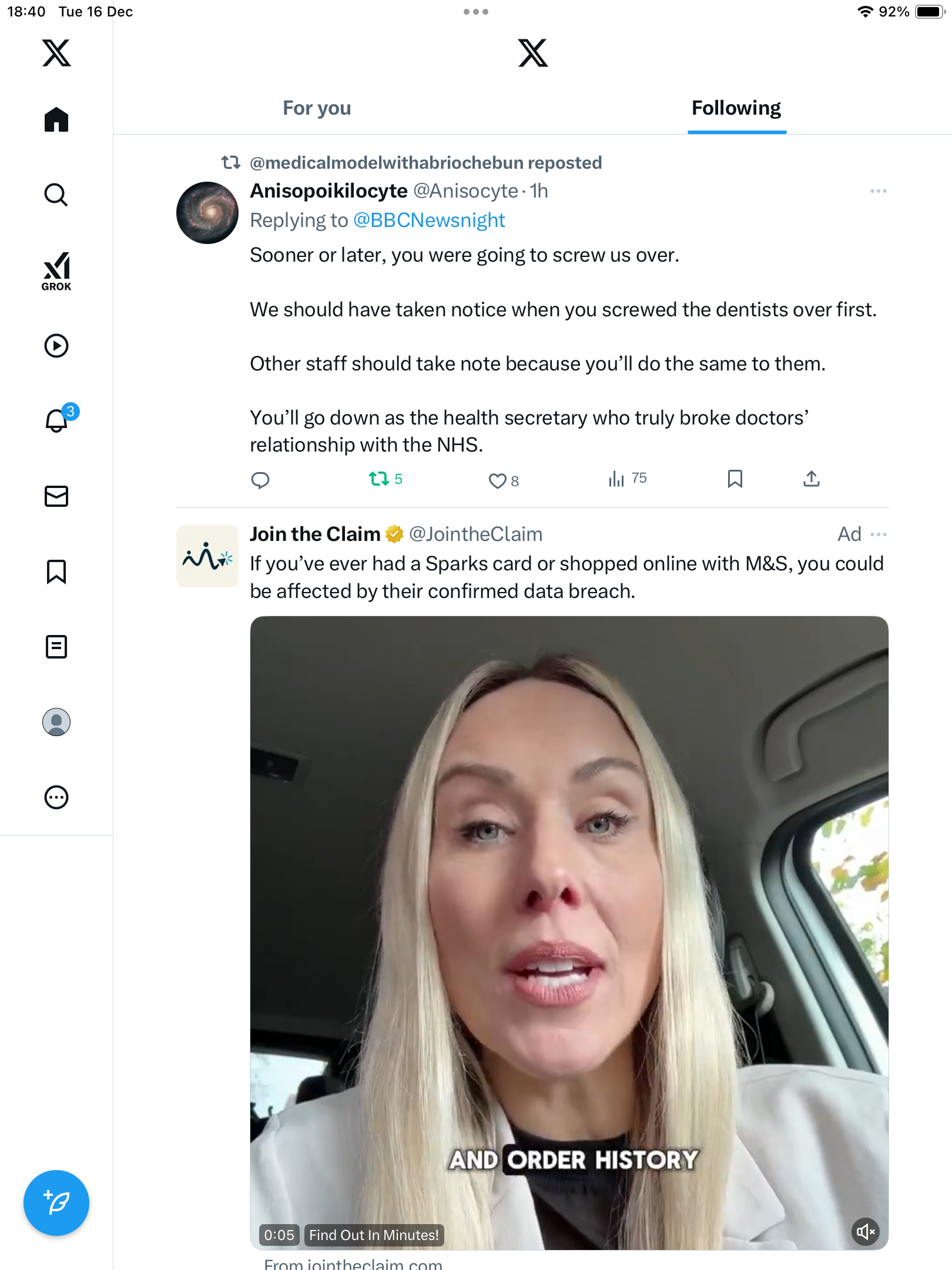Tap the Find Out In Minutes! button
This screenshot has width=952, height=1270.
pos(374,1235)
